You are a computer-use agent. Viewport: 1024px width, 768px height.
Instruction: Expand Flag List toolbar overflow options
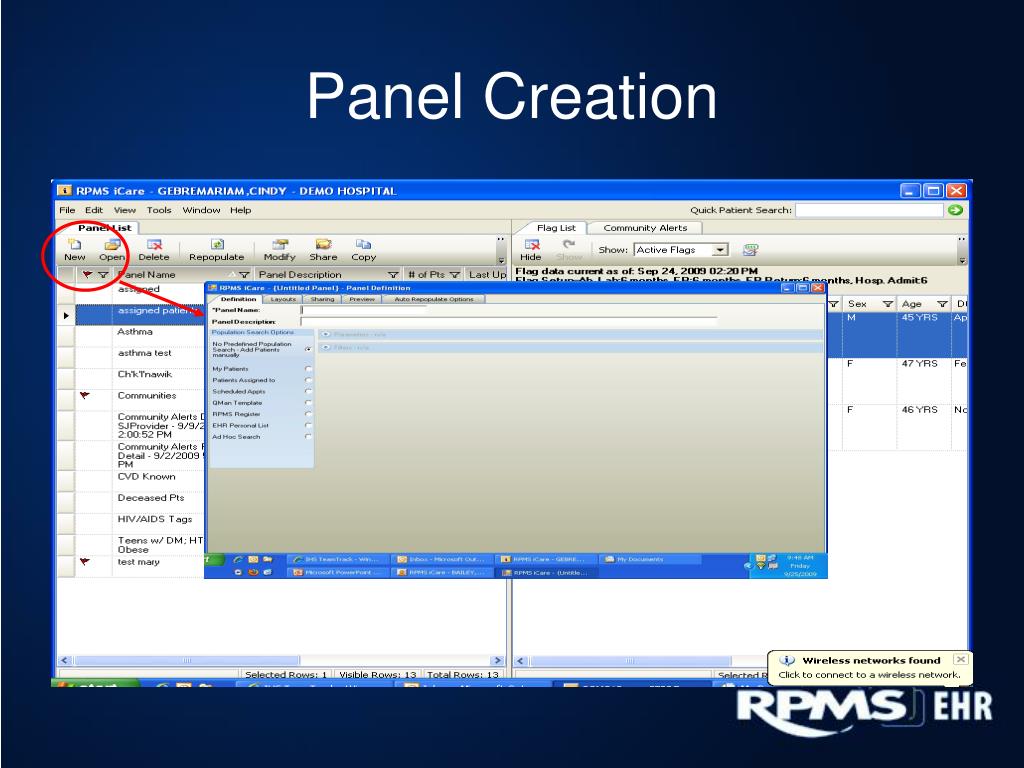[961, 260]
